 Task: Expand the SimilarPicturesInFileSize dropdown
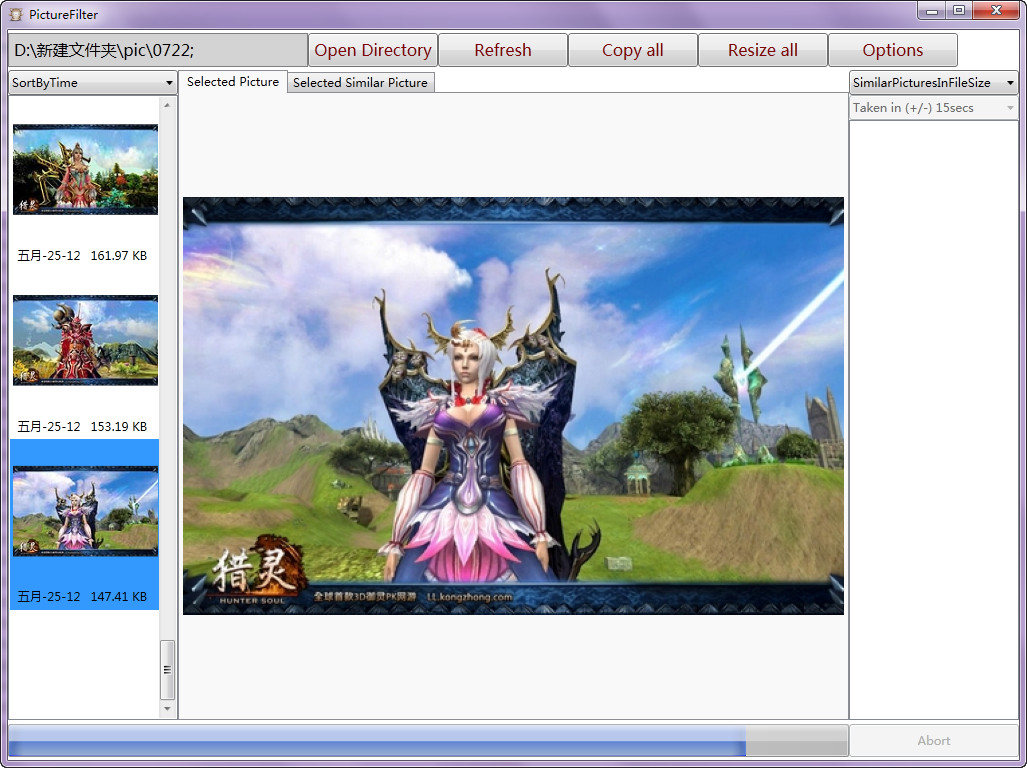pyautogui.click(x=933, y=82)
